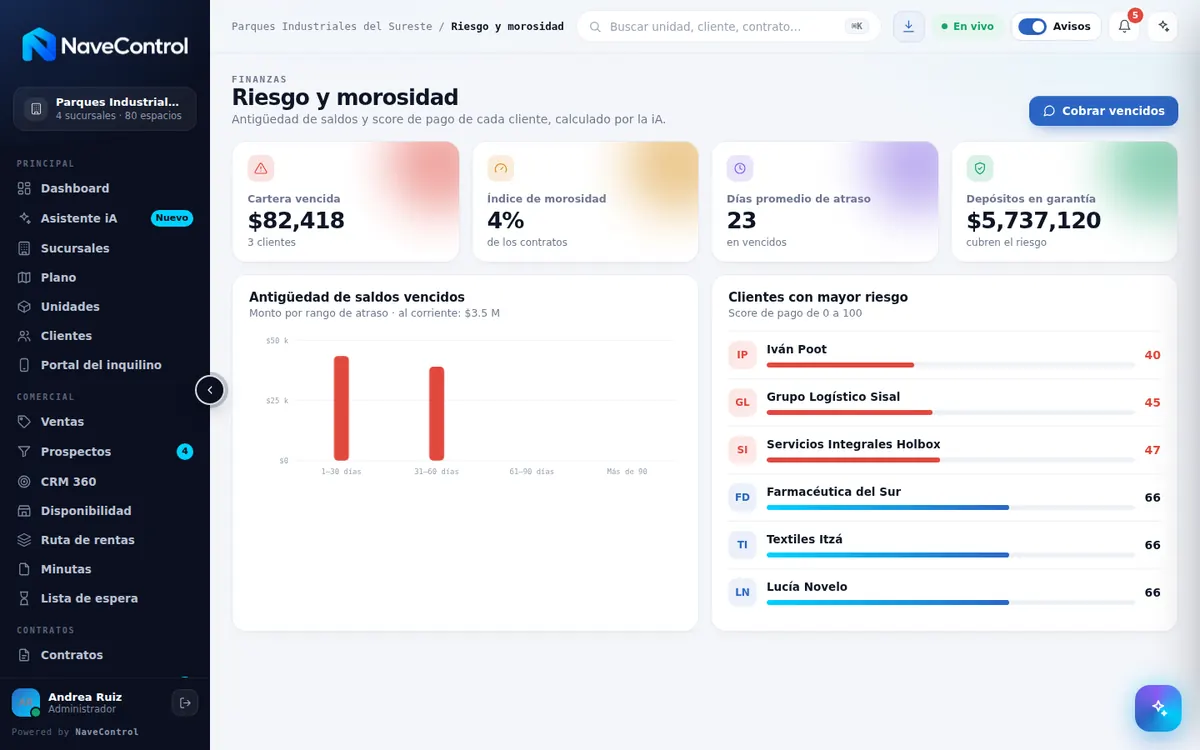Click the TI avatar badge
This screenshot has width=1200, height=750.
pyautogui.click(x=742, y=545)
